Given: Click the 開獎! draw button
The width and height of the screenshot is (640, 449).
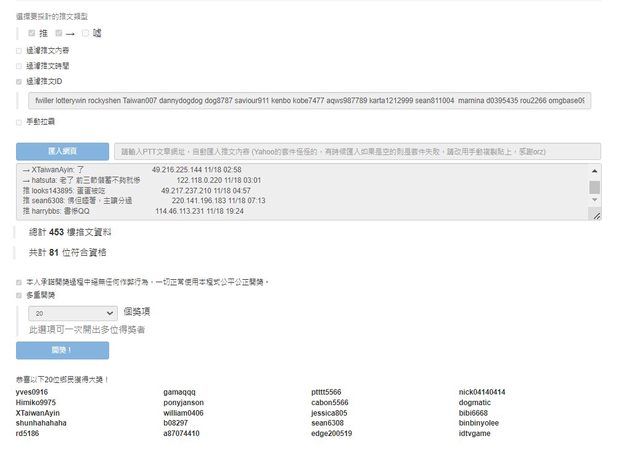Looking at the screenshot, I should [x=61, y=351].
